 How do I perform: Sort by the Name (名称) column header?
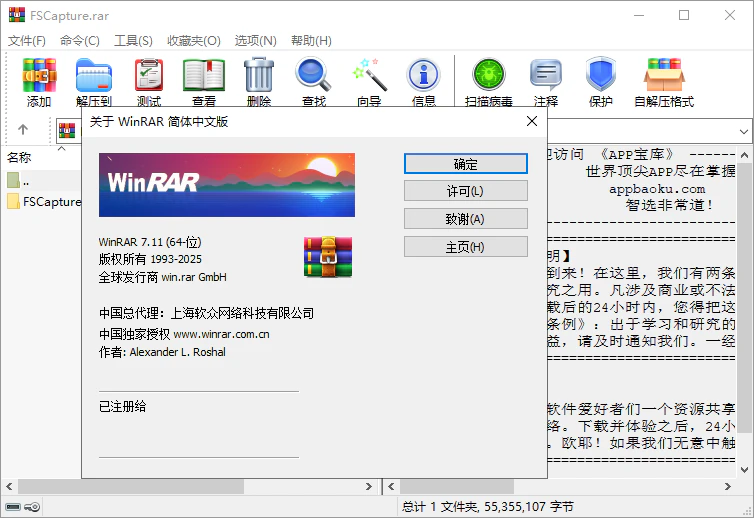pos(19,157)
